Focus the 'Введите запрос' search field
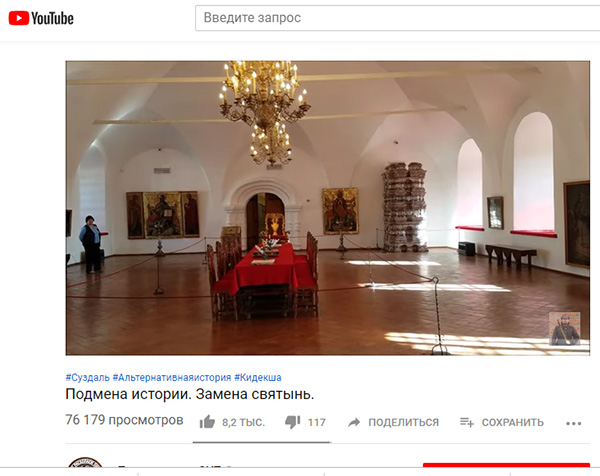The image size is (600, 476). 398,18
